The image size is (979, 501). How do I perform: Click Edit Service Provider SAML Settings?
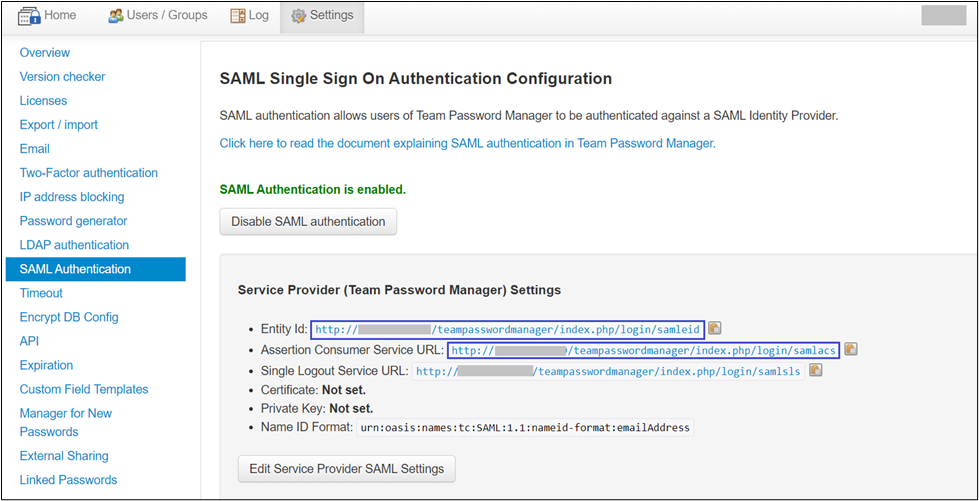point(347,468)
